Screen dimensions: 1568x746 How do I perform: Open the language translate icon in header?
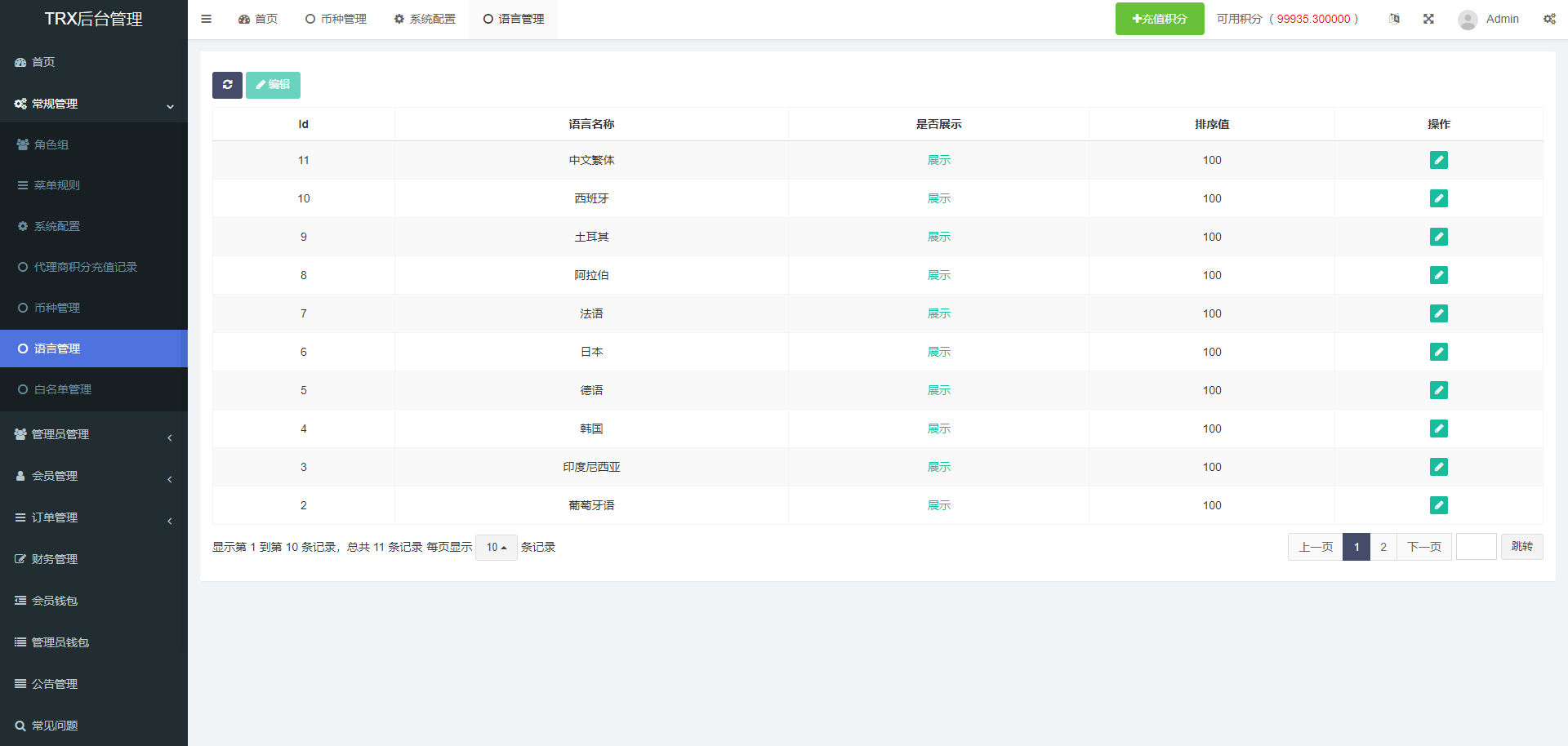[x=1394, y=19]
